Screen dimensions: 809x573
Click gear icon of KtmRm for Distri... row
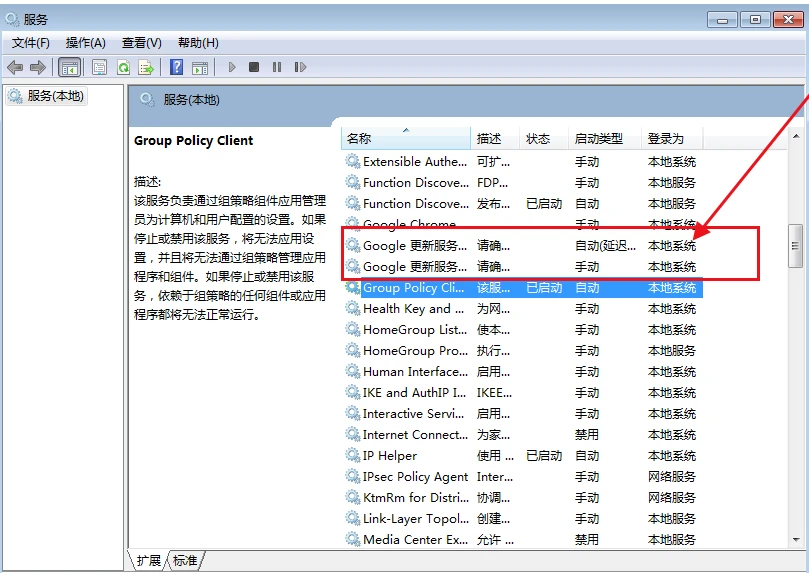click(x=353, y=497)
